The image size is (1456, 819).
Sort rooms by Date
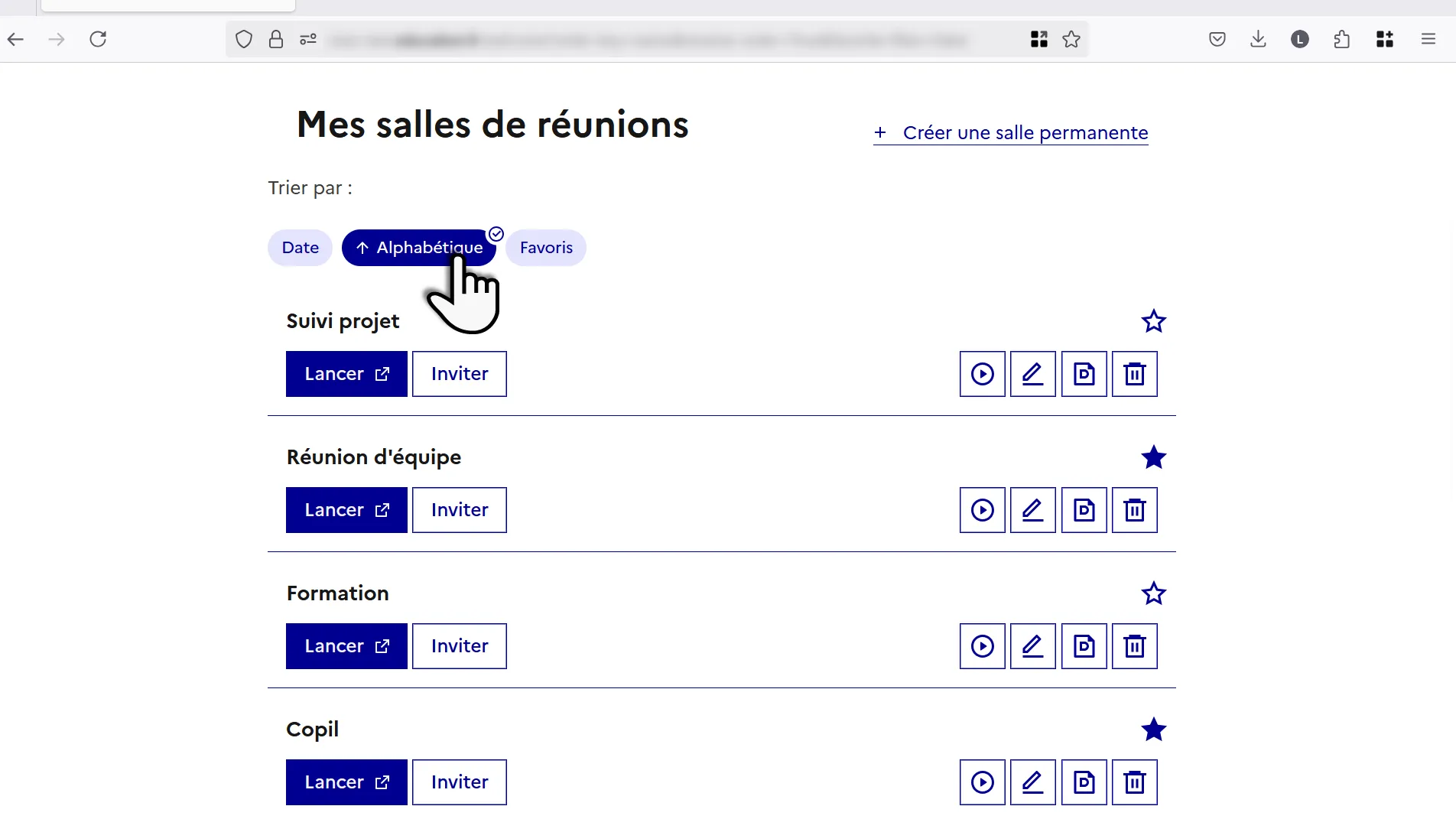[x=300, y=248]
